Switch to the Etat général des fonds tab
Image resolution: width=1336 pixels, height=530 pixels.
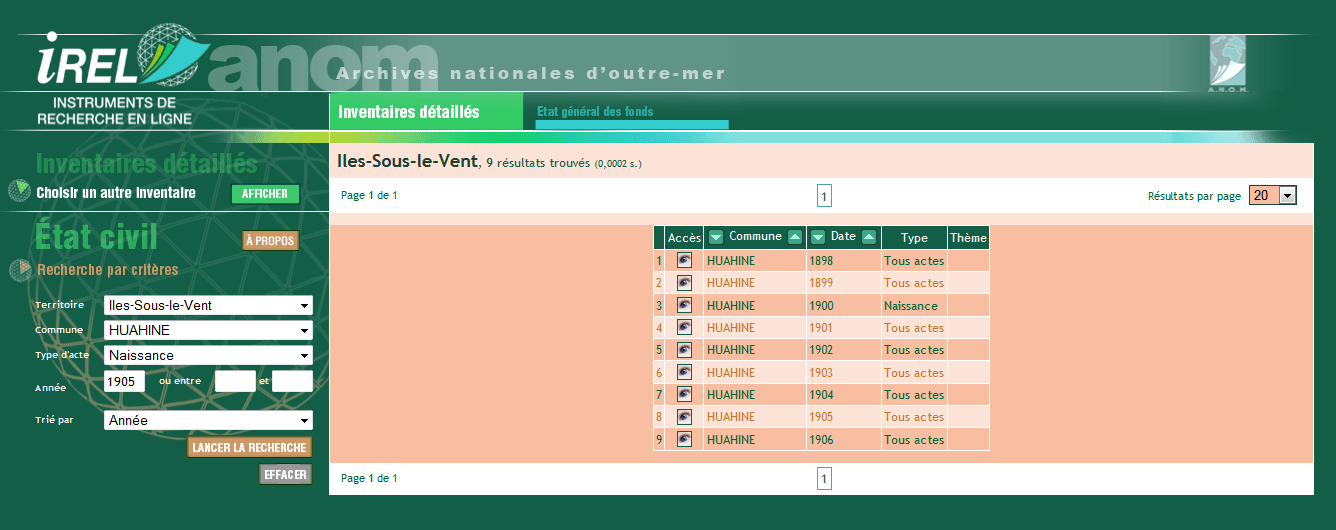[595, 112]
